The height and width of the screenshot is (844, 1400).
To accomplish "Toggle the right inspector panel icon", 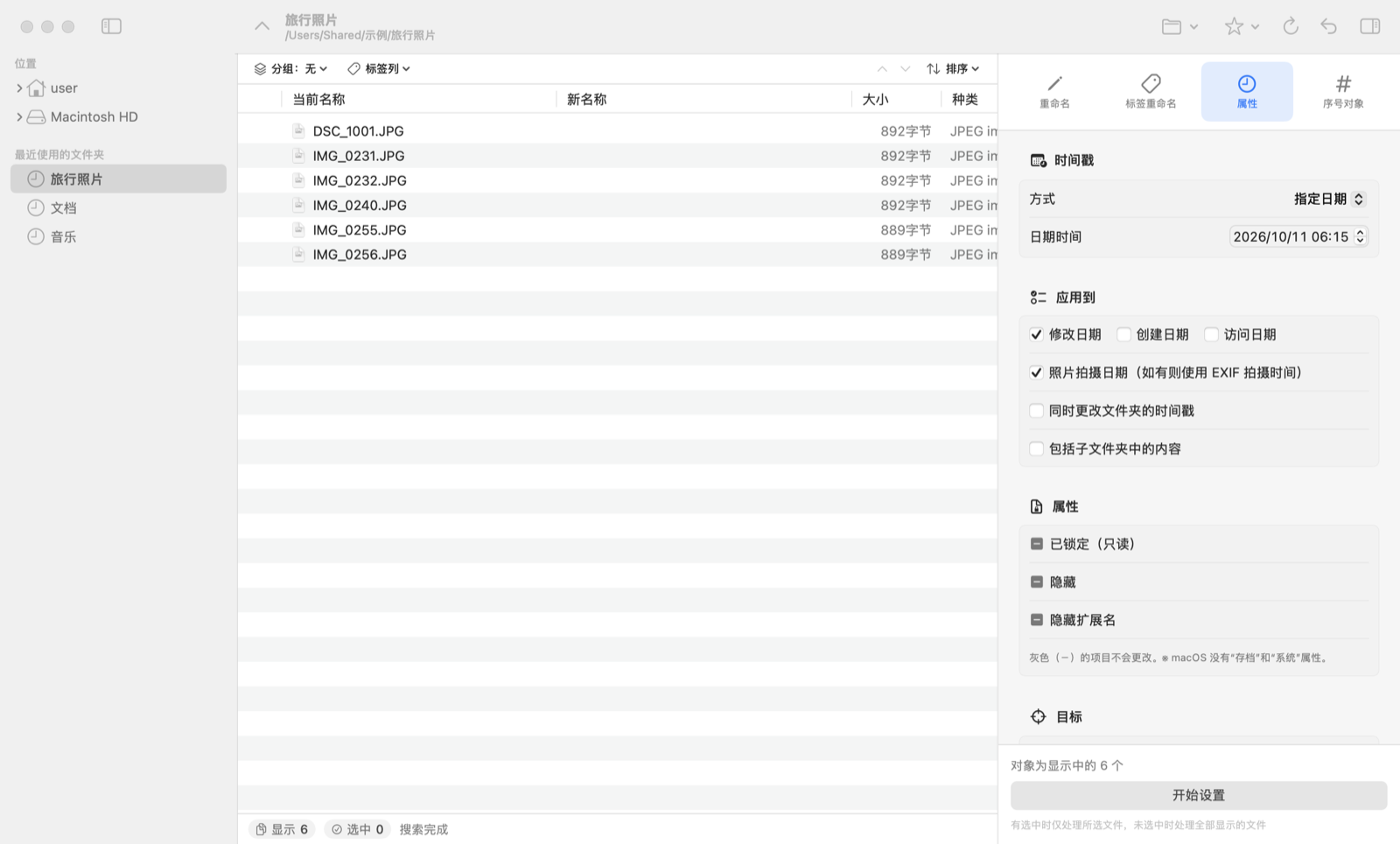I will [x=1370, y=26].
